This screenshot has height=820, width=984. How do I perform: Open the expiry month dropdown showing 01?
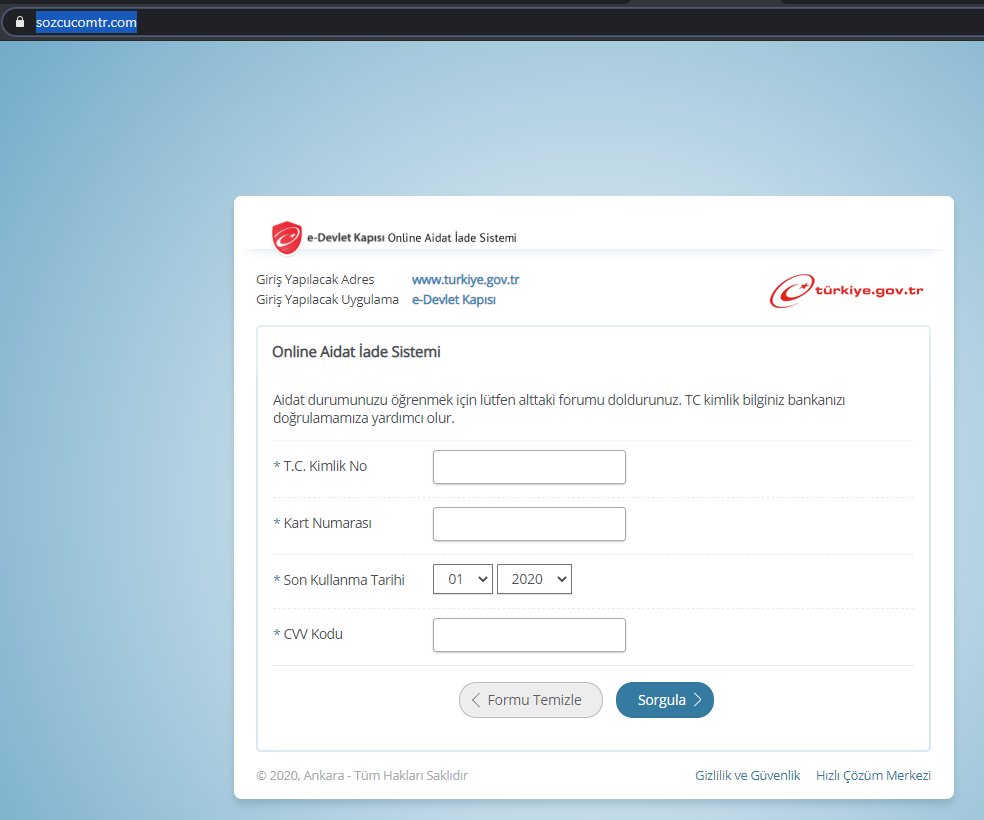point(463,579)
